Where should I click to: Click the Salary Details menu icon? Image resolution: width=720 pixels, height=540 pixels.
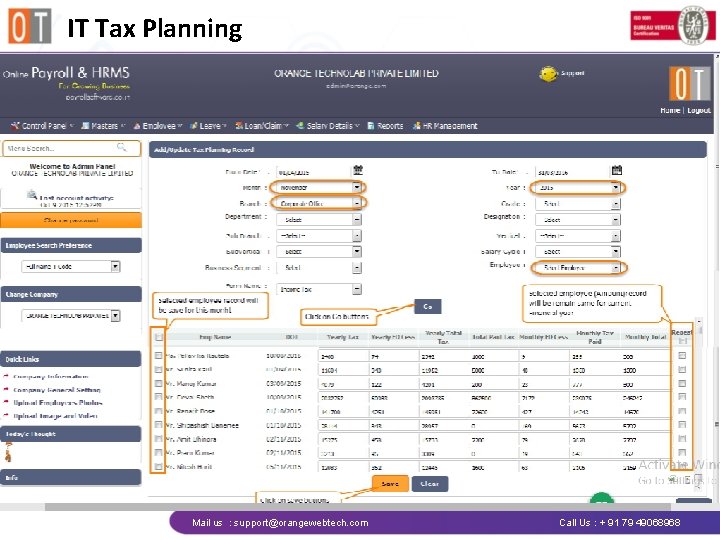point(300,125)
